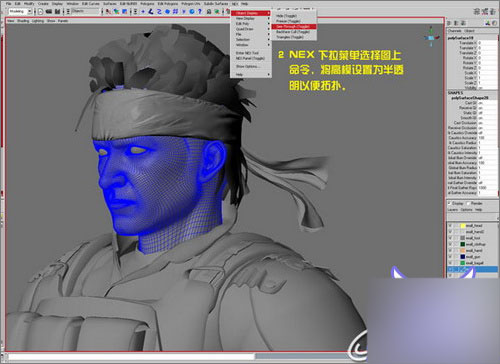
Task: Toggle visibility of the head layer
Action: point(450,226)
